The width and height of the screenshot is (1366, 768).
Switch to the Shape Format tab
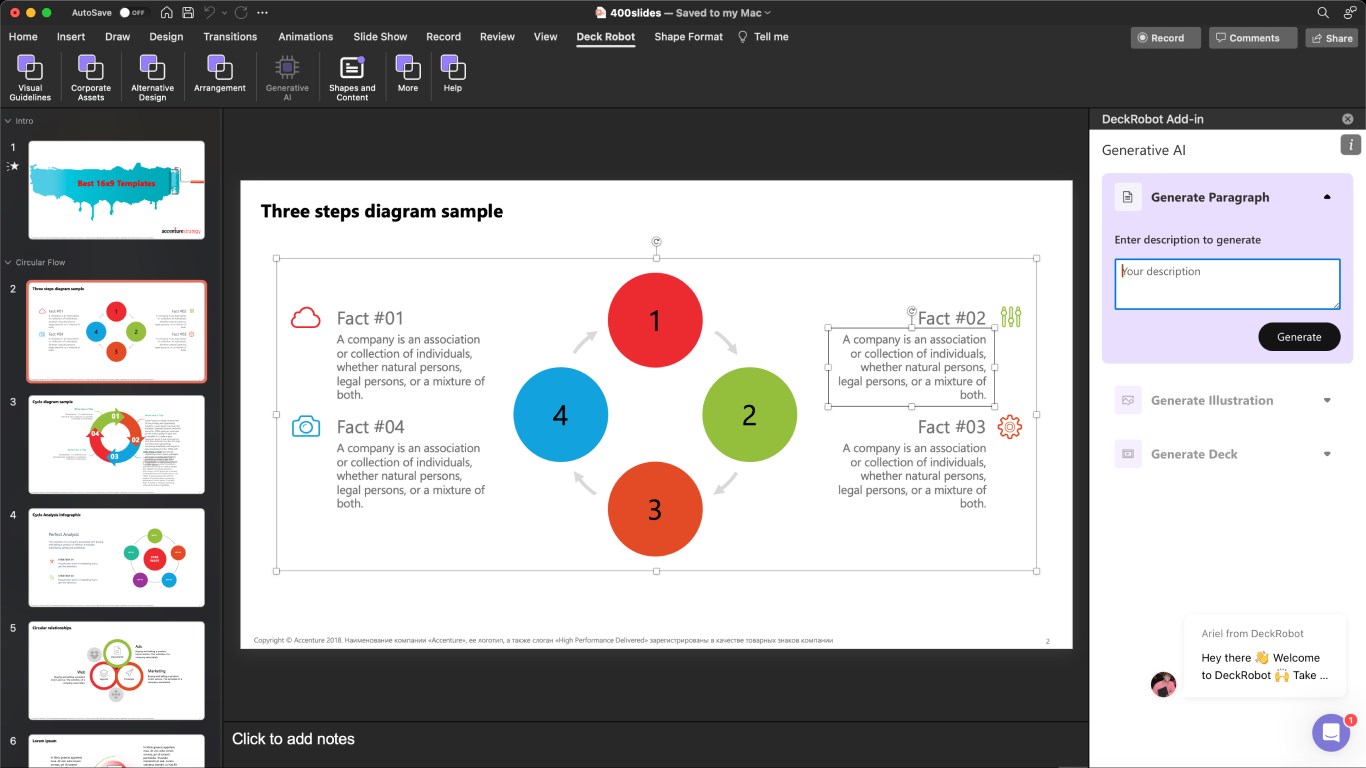(x=688, y=37)
